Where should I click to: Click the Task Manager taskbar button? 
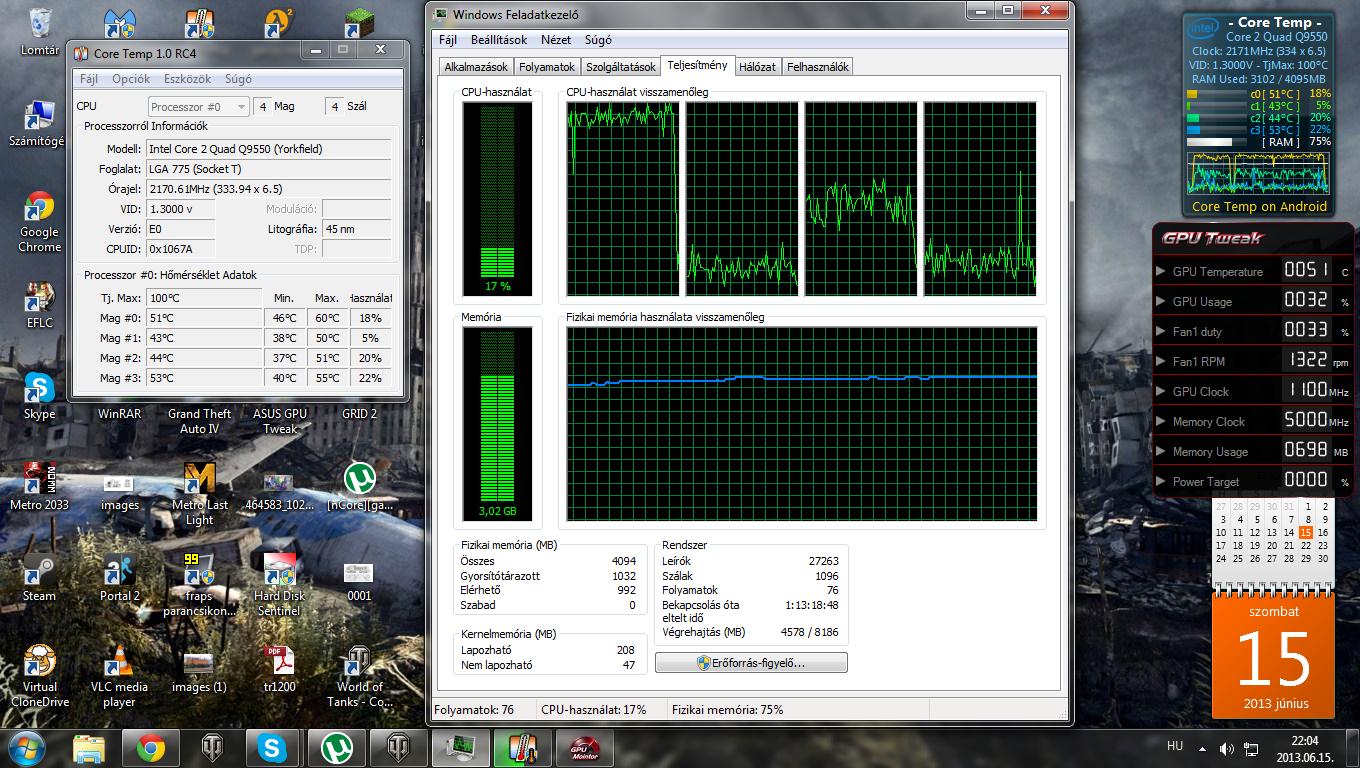click(x=461, y=747)
